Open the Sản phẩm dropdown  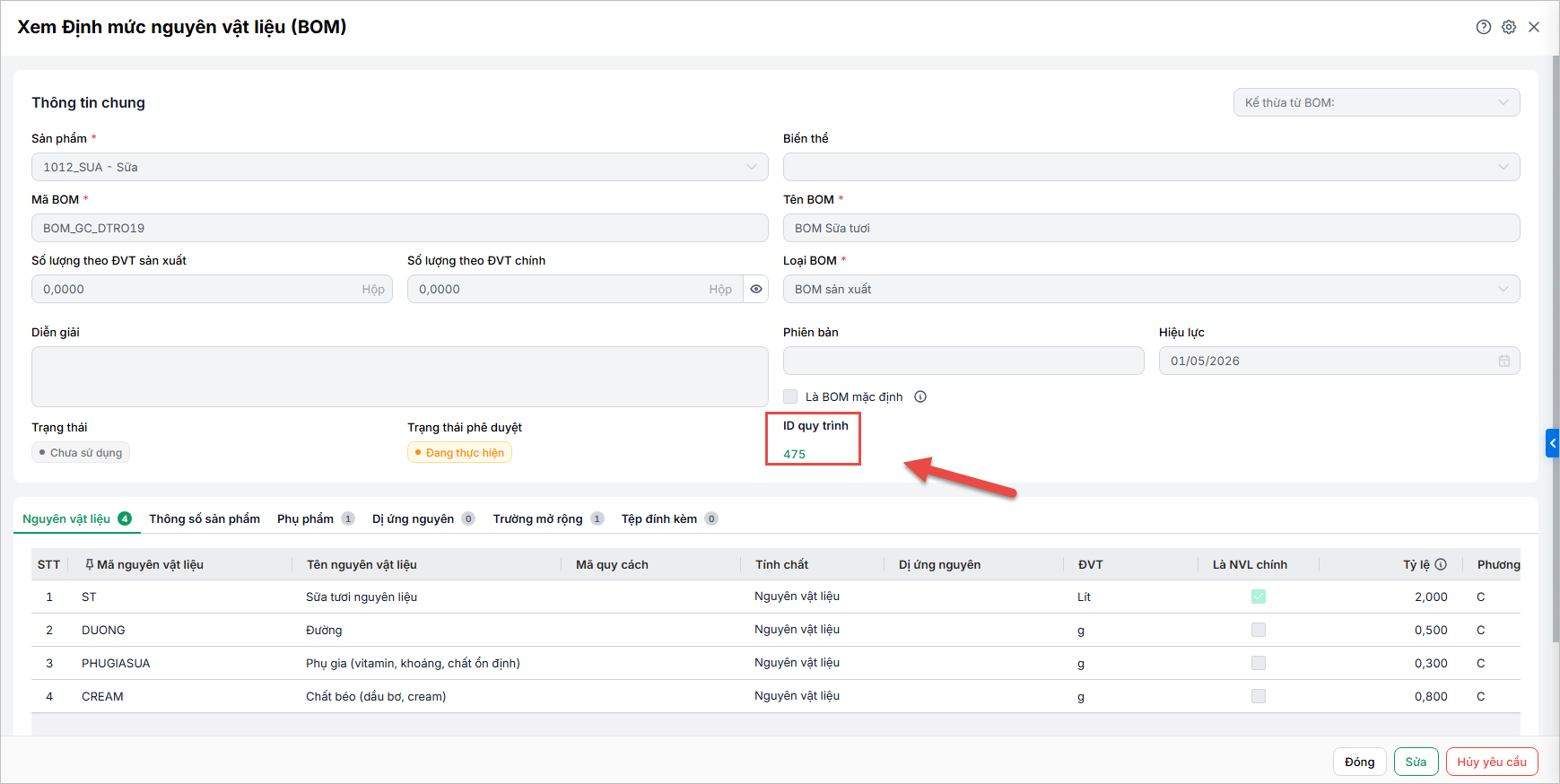[399, 167]
